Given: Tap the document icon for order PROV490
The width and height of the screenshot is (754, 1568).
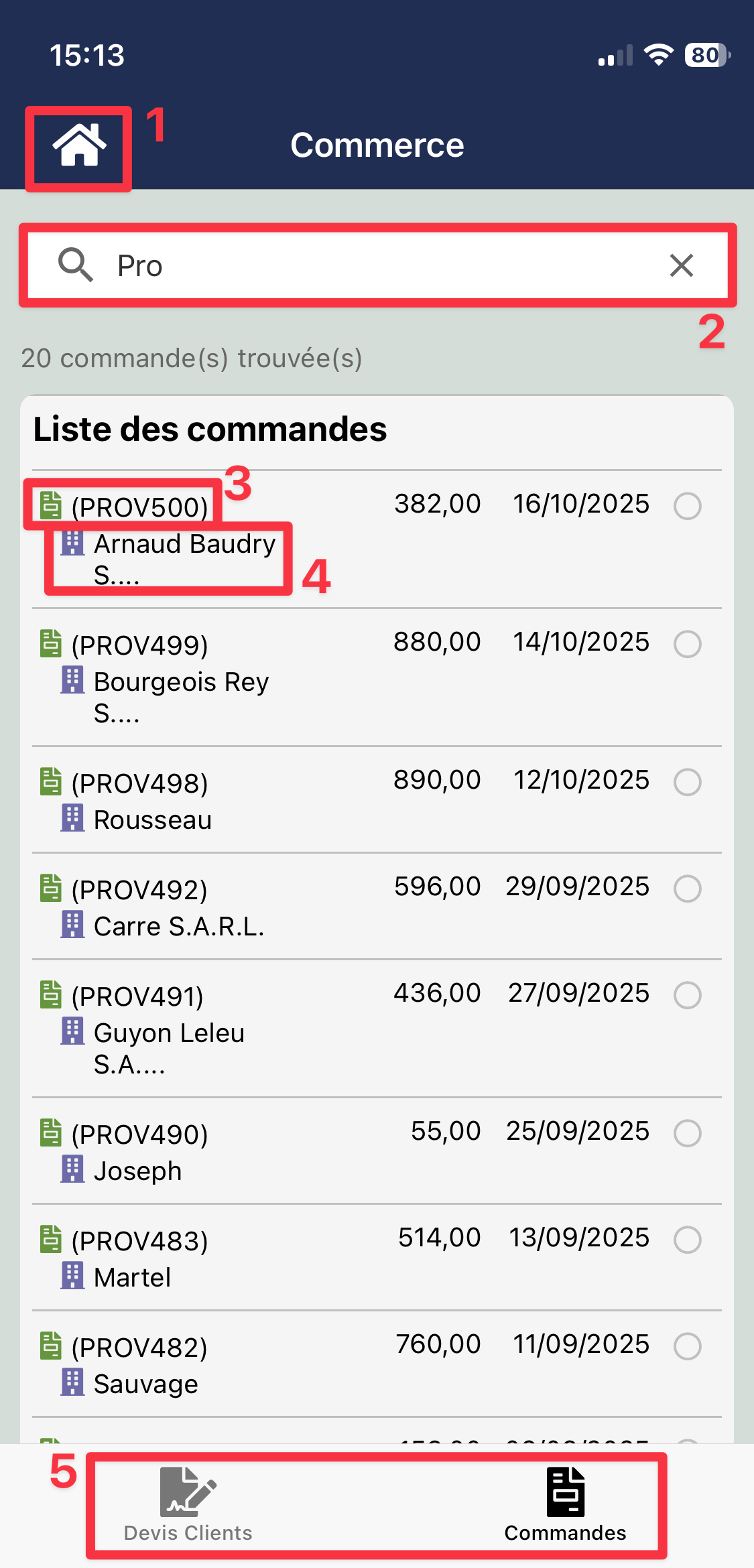Looking at the screenshot, I should click(x=51, y=1133).
